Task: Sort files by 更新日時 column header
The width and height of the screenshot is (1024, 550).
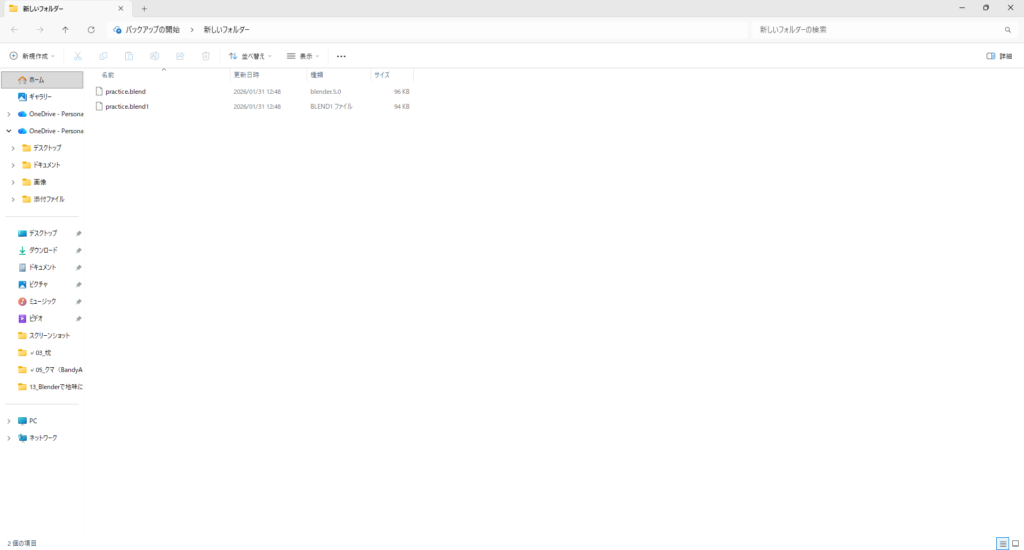Action: [x=246, y=75]
